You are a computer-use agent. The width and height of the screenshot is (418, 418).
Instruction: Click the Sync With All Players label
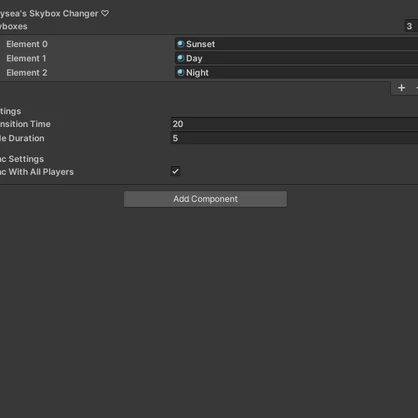pyautogui.click(x=37, y=172)
